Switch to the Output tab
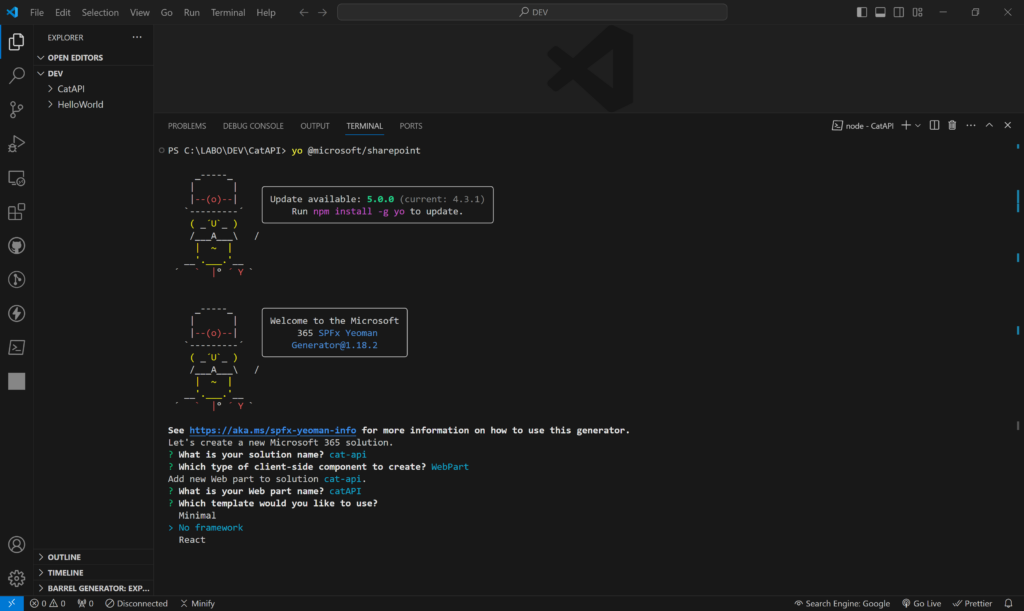 315,126
